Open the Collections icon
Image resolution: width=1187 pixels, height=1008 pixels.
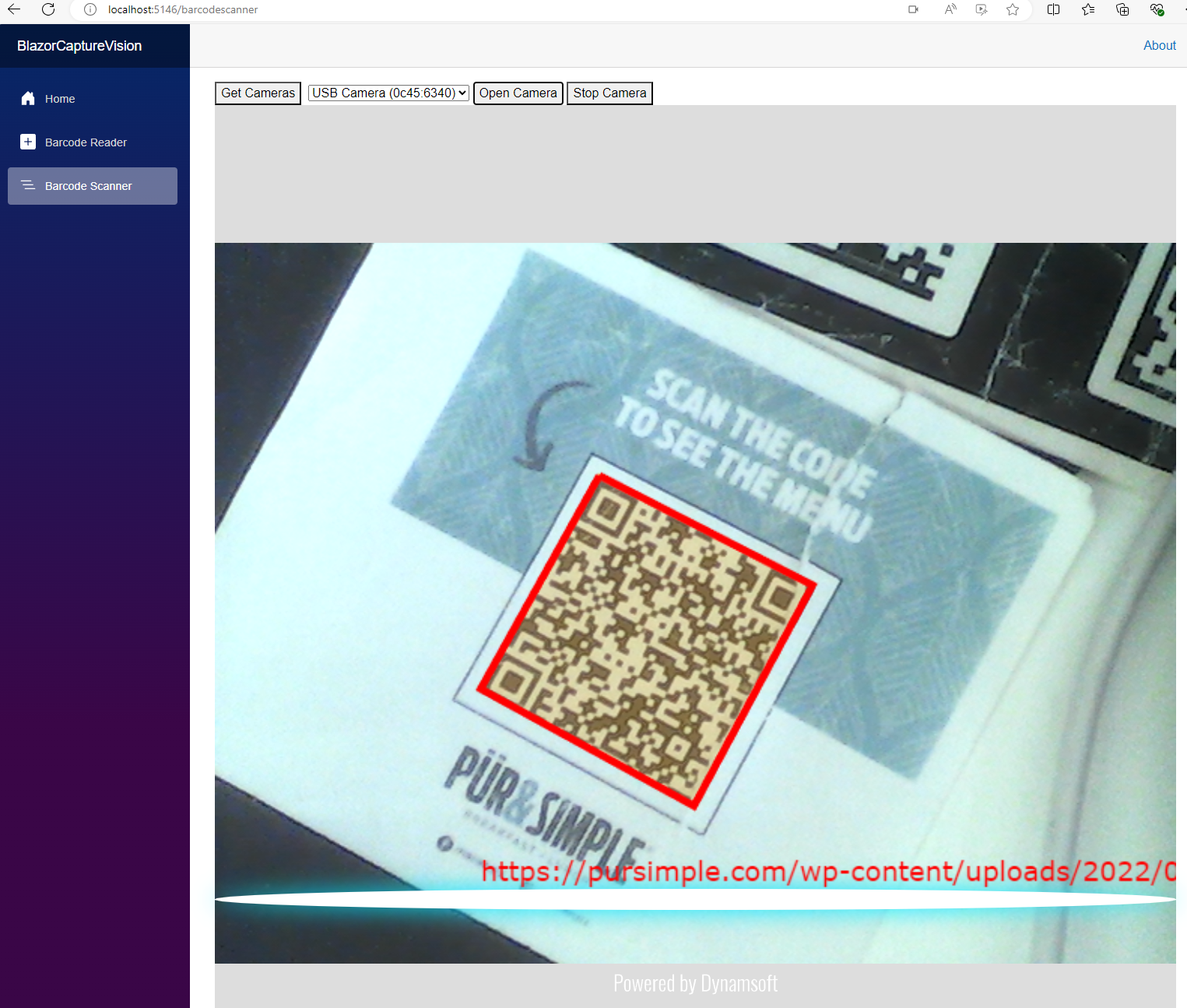[x=1122, y=9]
